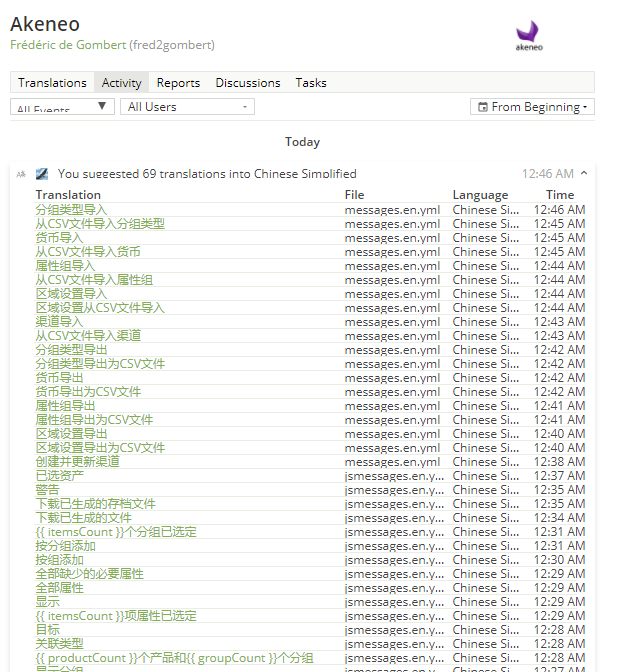The width and height of the screenshot is (617, 672).
Task: Click Chinese Si... in the 警告 row
Action: pos(485,490)
